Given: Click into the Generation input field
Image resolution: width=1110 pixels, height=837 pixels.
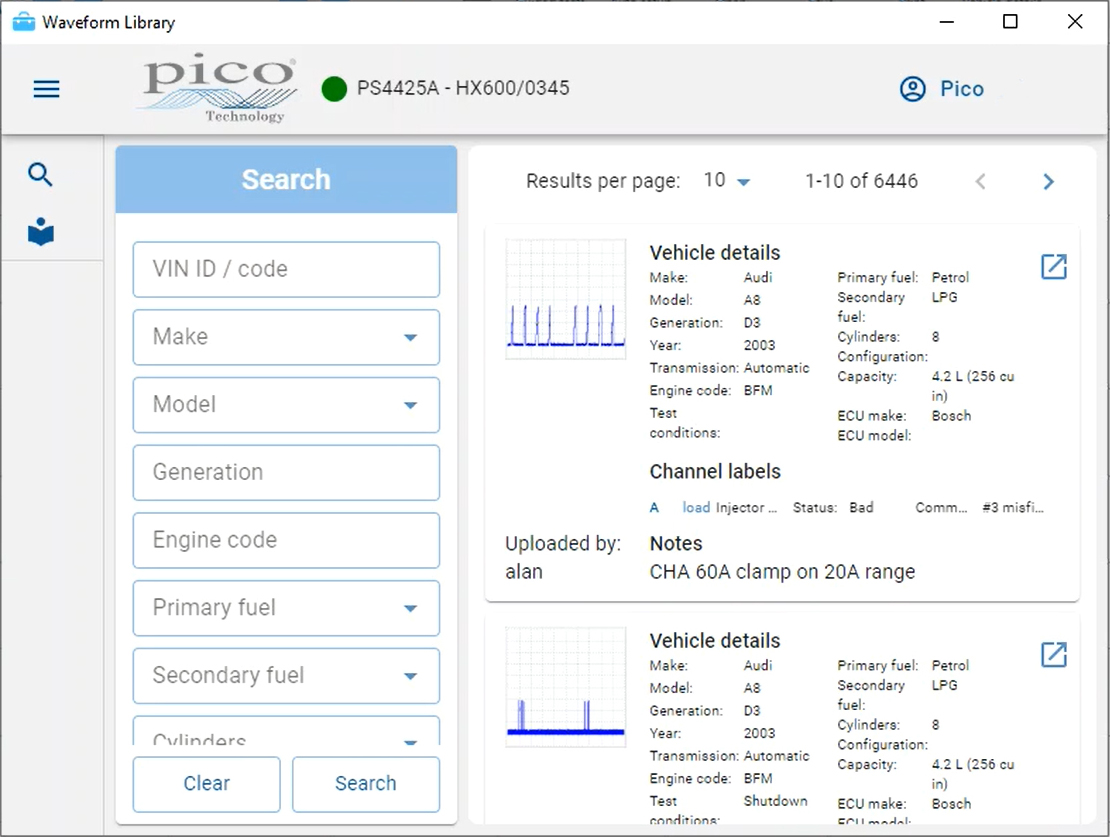Looking at the screenshot, I should coord(286,472).
